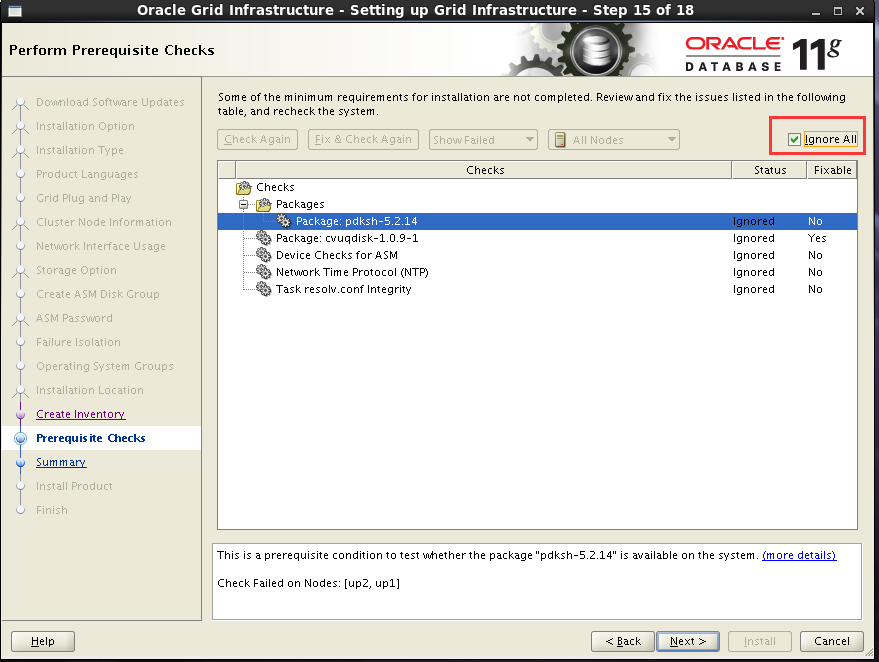
Task: Click Ignored status of resolv.conf row
Action: tap(753, 289)
